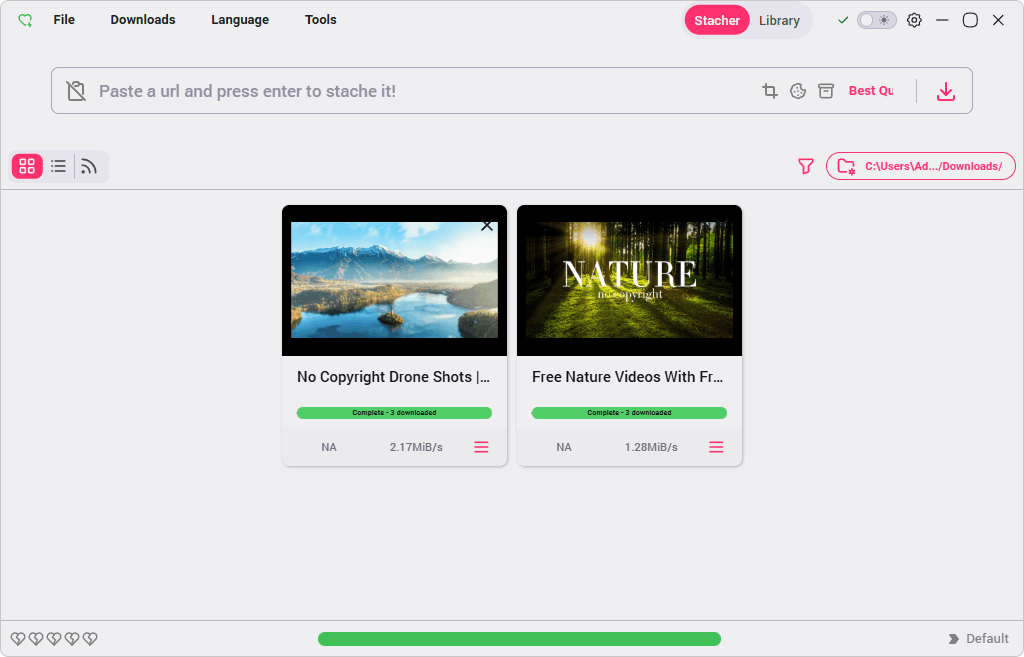
Task: Click the cookie settings icon
Action: pos(798,91)
